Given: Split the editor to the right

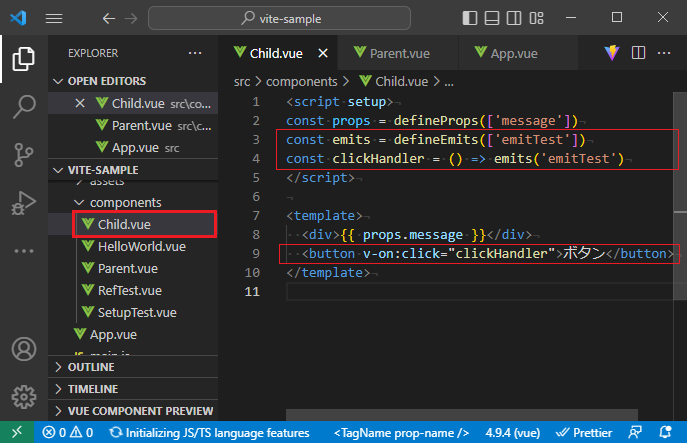Looking at the screenshot, I should pos(638,53).
